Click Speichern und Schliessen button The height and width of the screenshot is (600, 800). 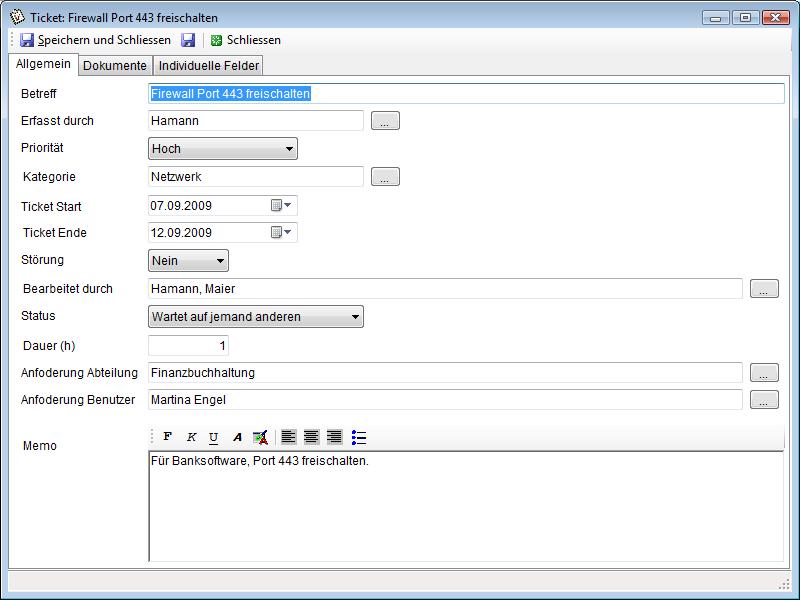tap(95, 40)
